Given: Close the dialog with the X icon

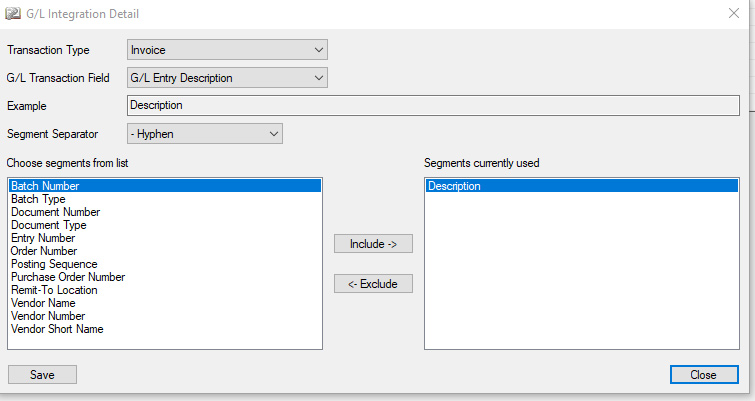Looking at the screenshot, I should (x=734, y=13).
